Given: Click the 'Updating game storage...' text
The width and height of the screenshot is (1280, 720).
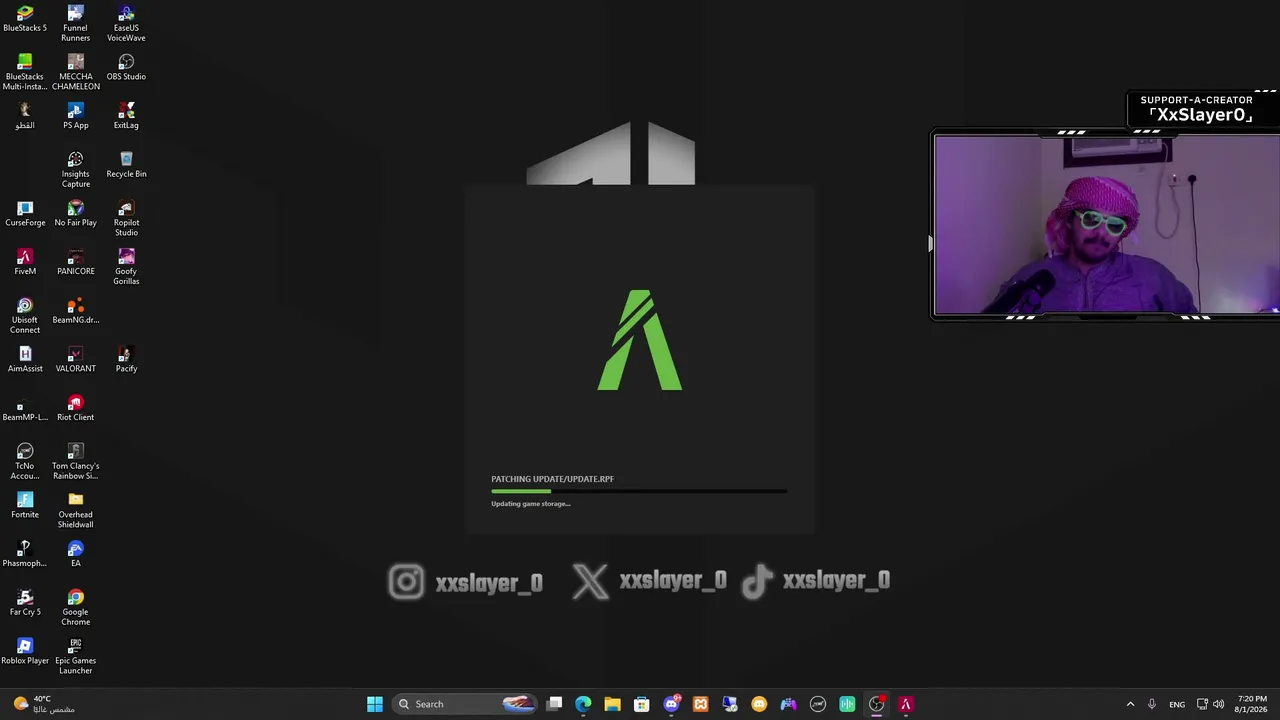Looking at the screenshot, I should [x=531, y=504].
